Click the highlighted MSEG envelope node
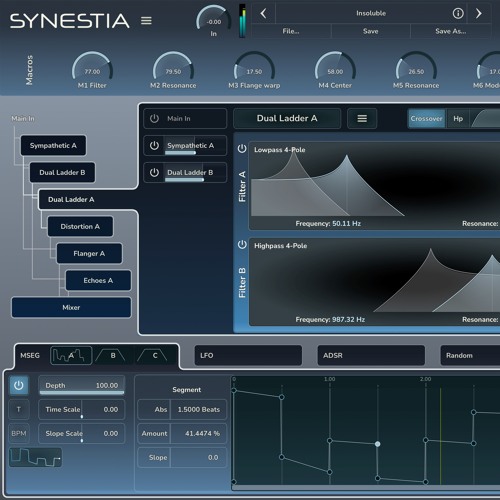Screen dimensions: 500x500 (377, 444)
